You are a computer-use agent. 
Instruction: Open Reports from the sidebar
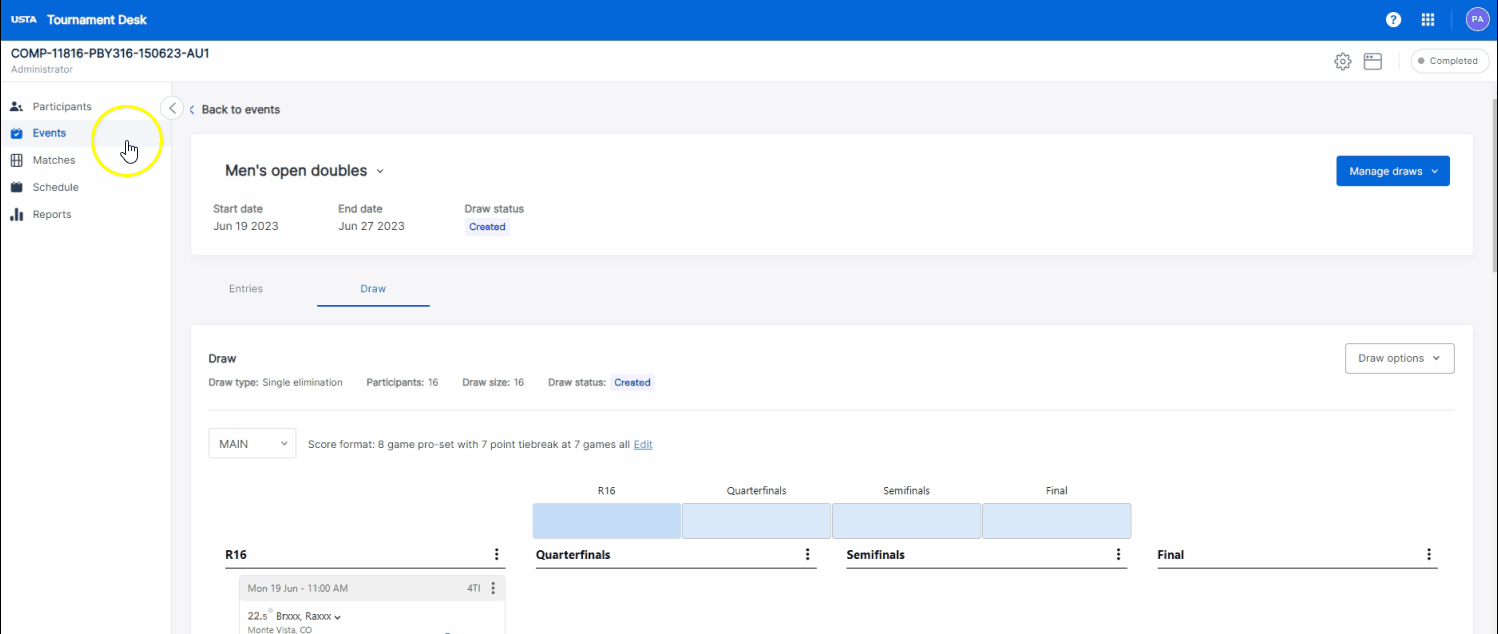tap(52, 214)
